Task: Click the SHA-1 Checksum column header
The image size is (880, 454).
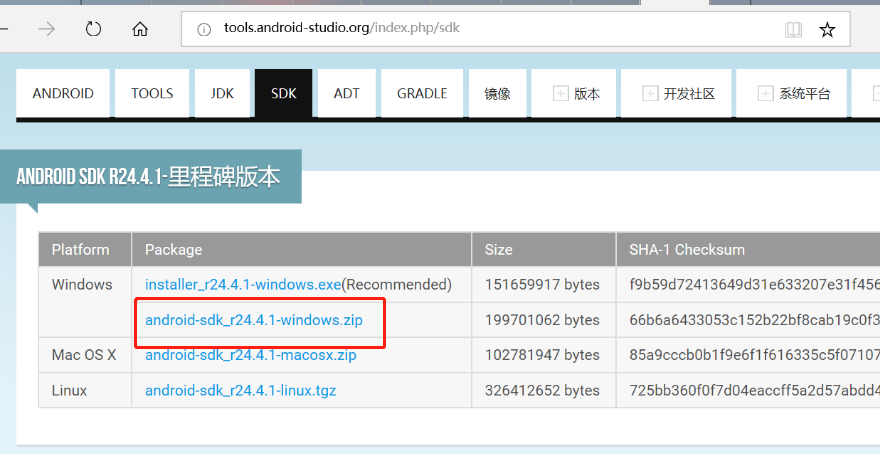Action: tap(748, 249)
